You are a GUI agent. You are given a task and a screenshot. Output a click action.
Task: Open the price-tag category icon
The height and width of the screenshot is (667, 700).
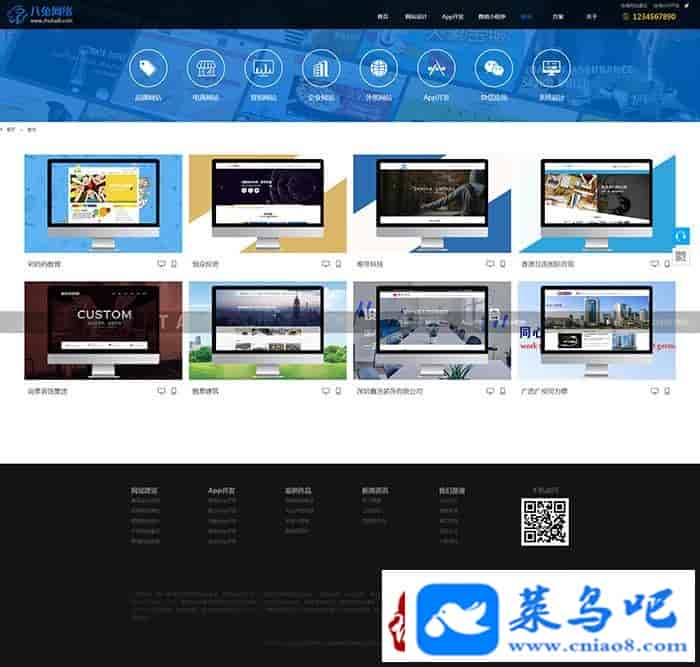pyautogui.click(x=148, y=68)
